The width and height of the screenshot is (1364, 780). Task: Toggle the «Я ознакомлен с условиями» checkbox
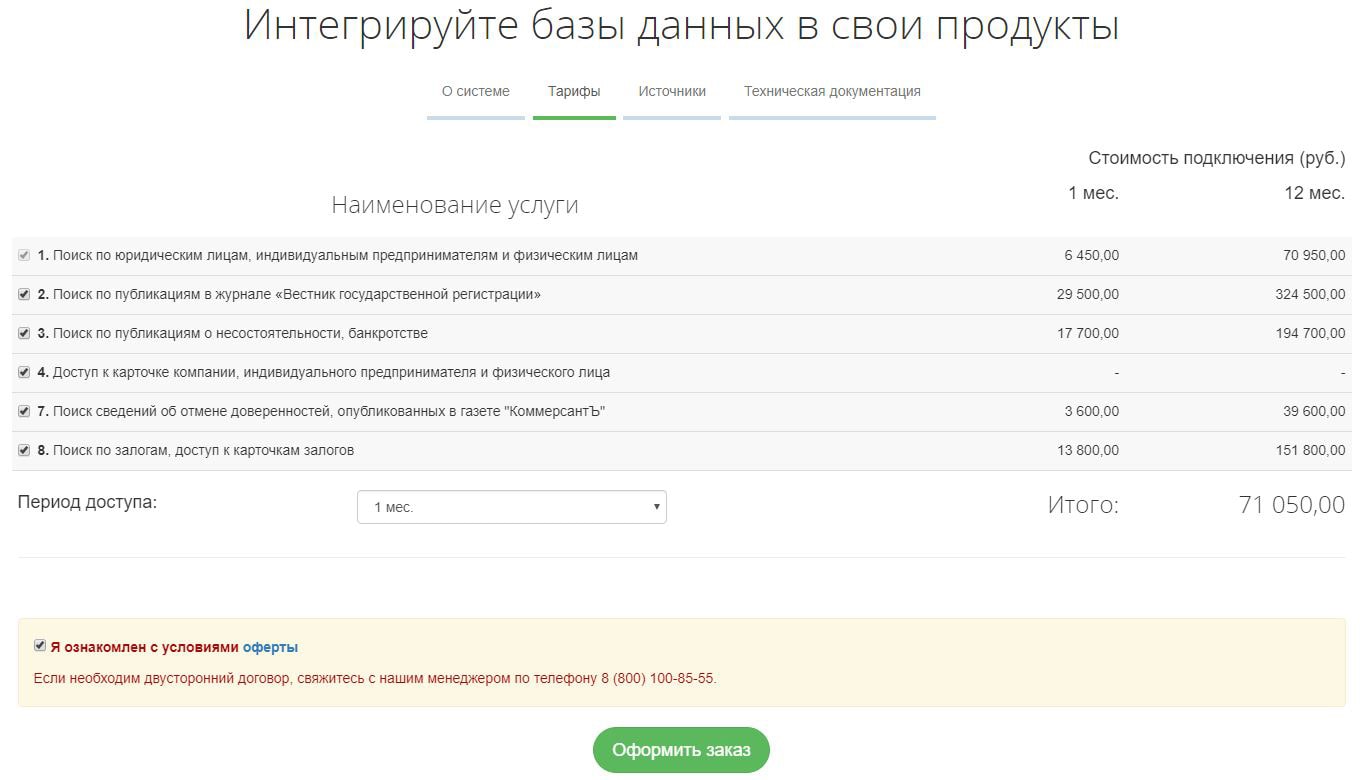click(x=40, y=646)
